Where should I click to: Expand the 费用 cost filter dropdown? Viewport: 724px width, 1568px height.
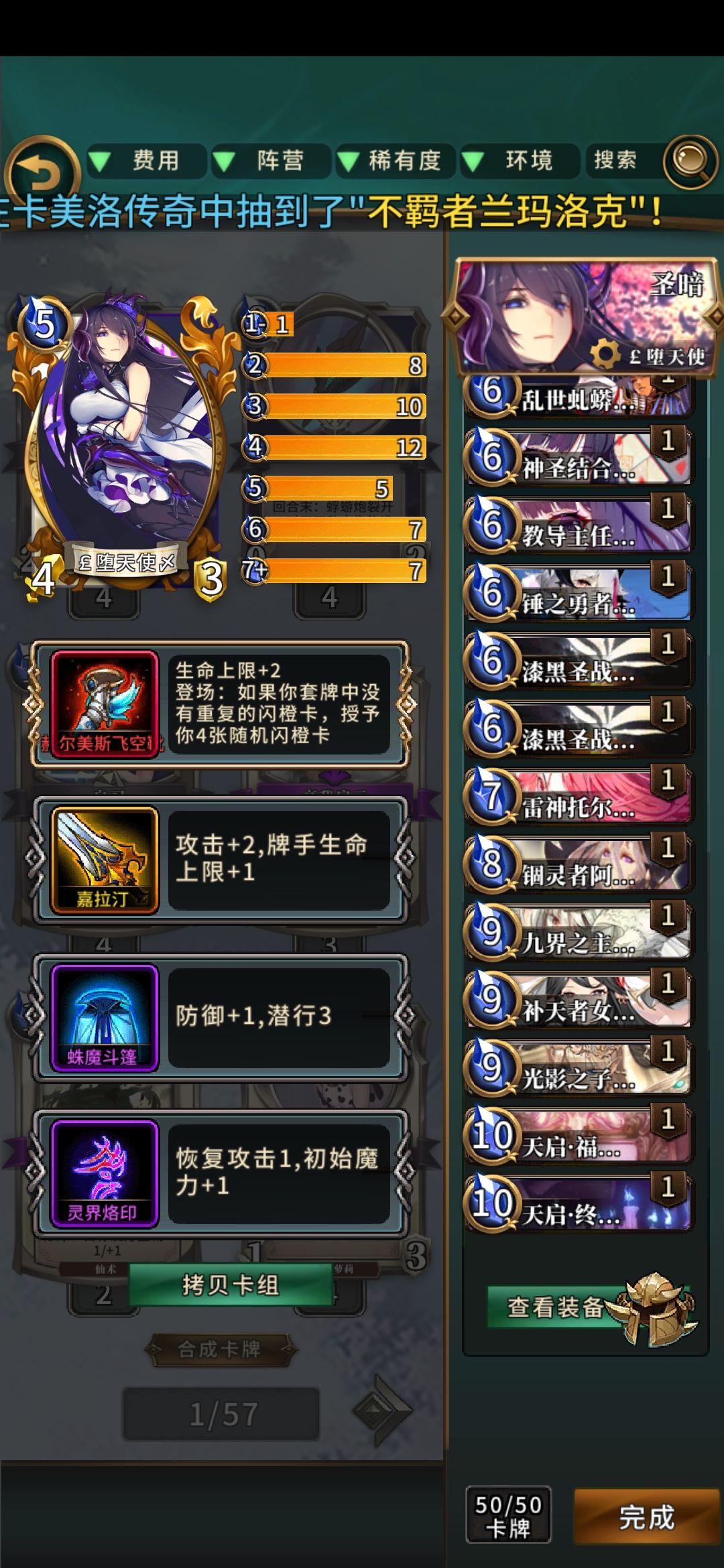pos(146,161)
